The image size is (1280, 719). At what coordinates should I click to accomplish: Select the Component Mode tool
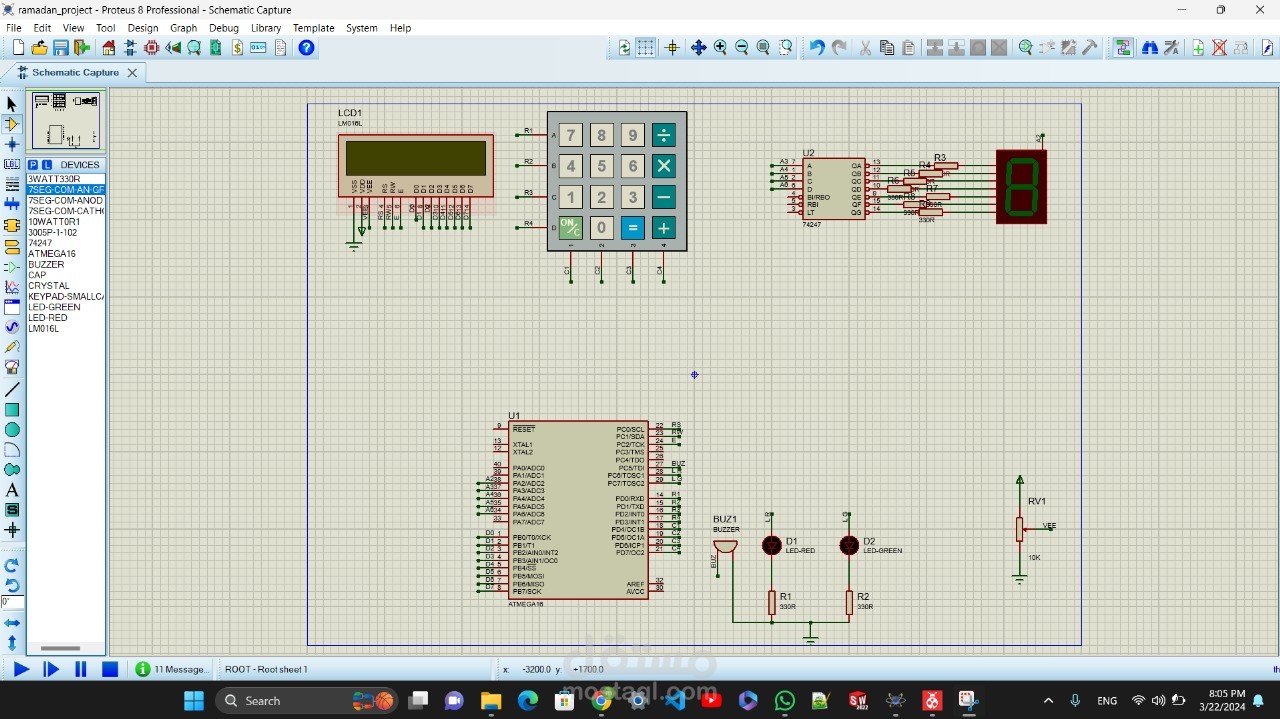12,124
